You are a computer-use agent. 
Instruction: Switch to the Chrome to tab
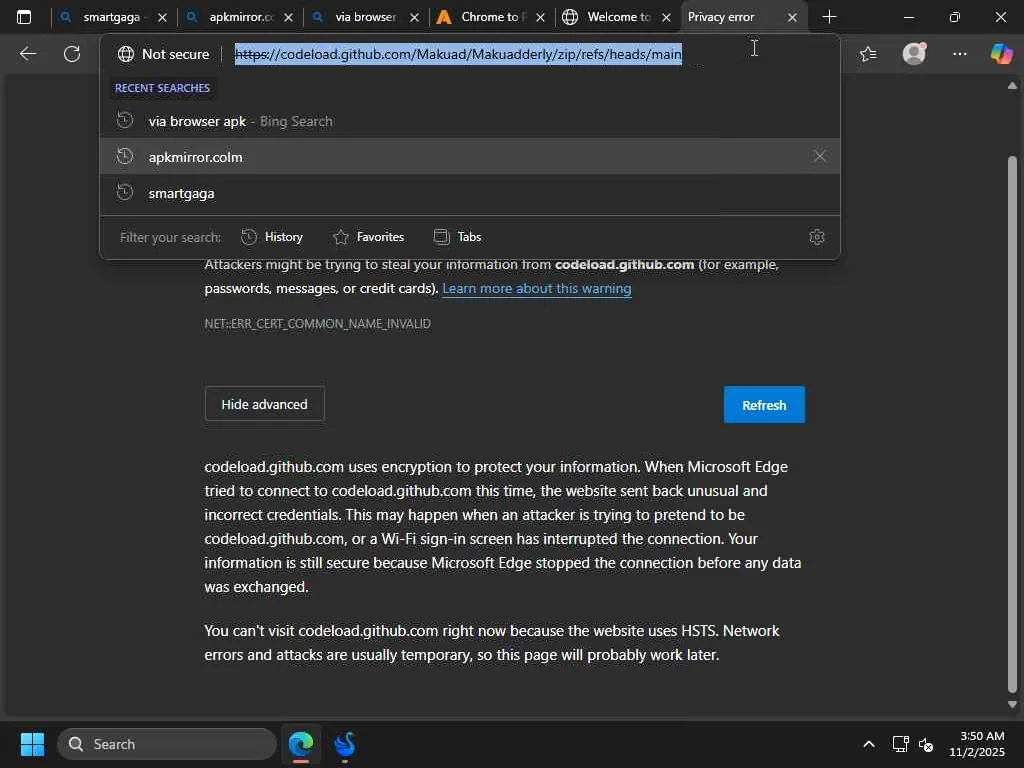click(490, 17)
